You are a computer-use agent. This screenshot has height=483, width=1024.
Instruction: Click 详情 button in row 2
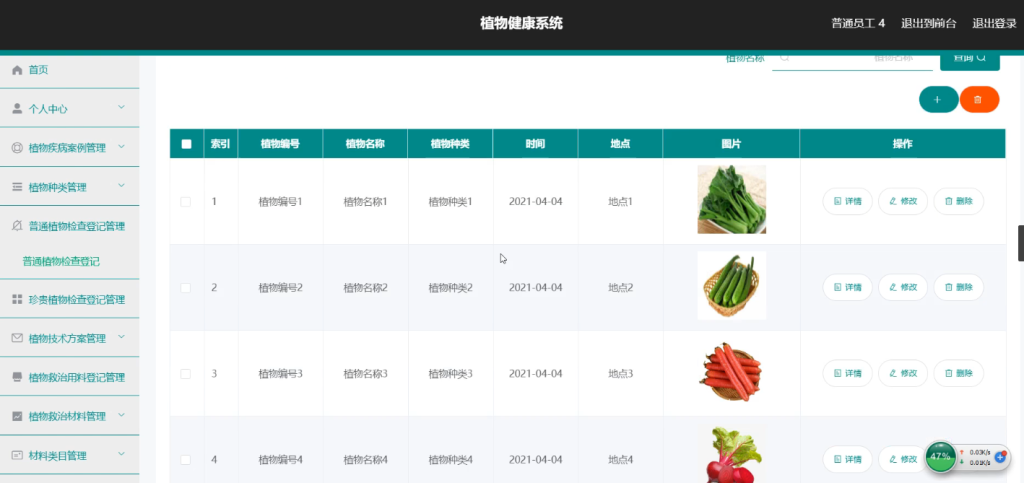click(x=848, y=287)
